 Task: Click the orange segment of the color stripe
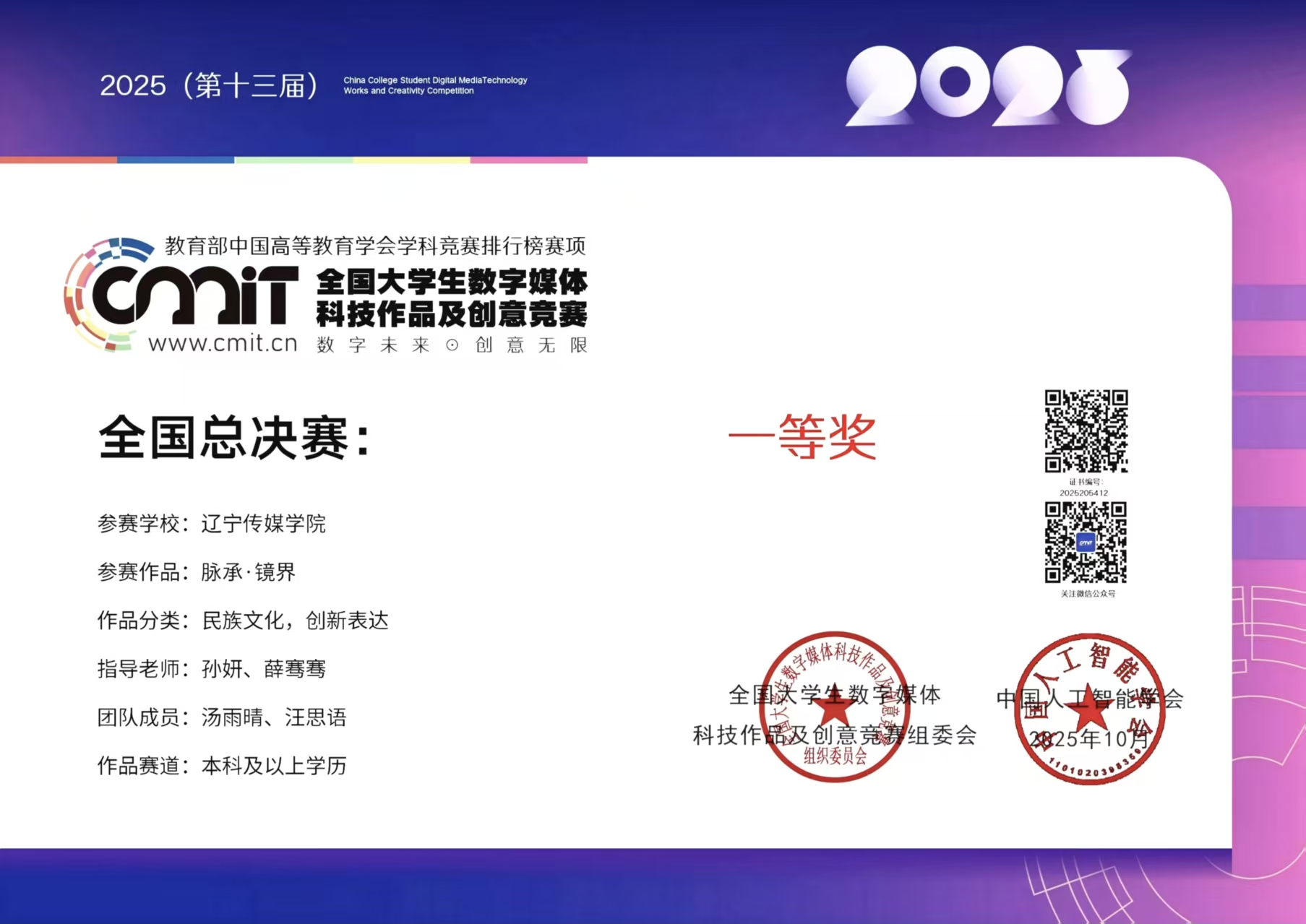tap(58, 160)
